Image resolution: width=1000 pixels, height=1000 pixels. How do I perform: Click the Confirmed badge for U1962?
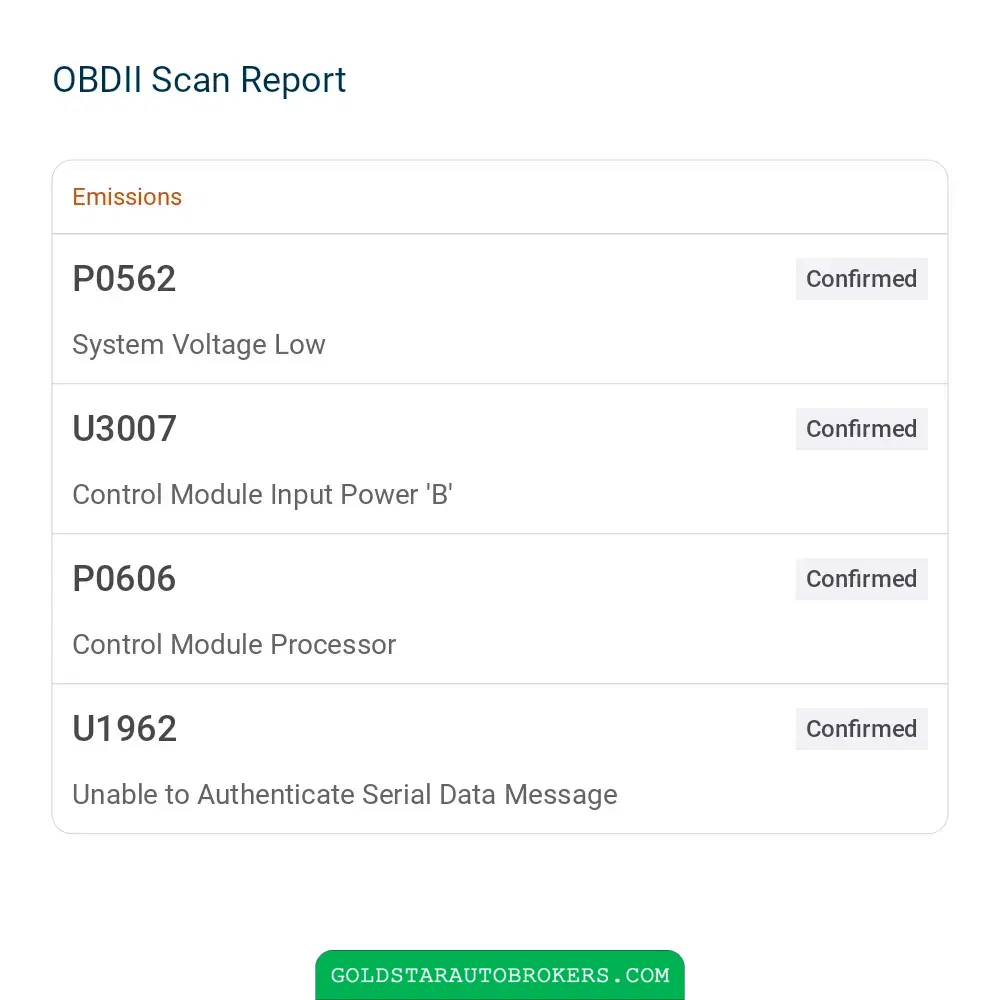point(861,728)
